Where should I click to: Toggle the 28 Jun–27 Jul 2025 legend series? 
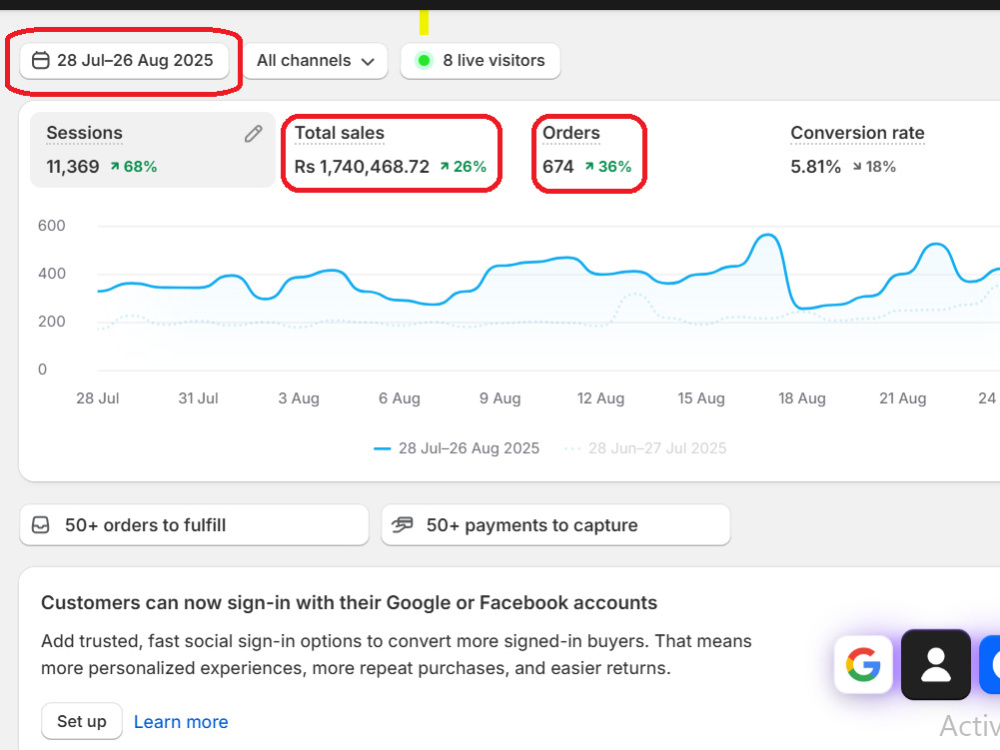pos(645,448)
